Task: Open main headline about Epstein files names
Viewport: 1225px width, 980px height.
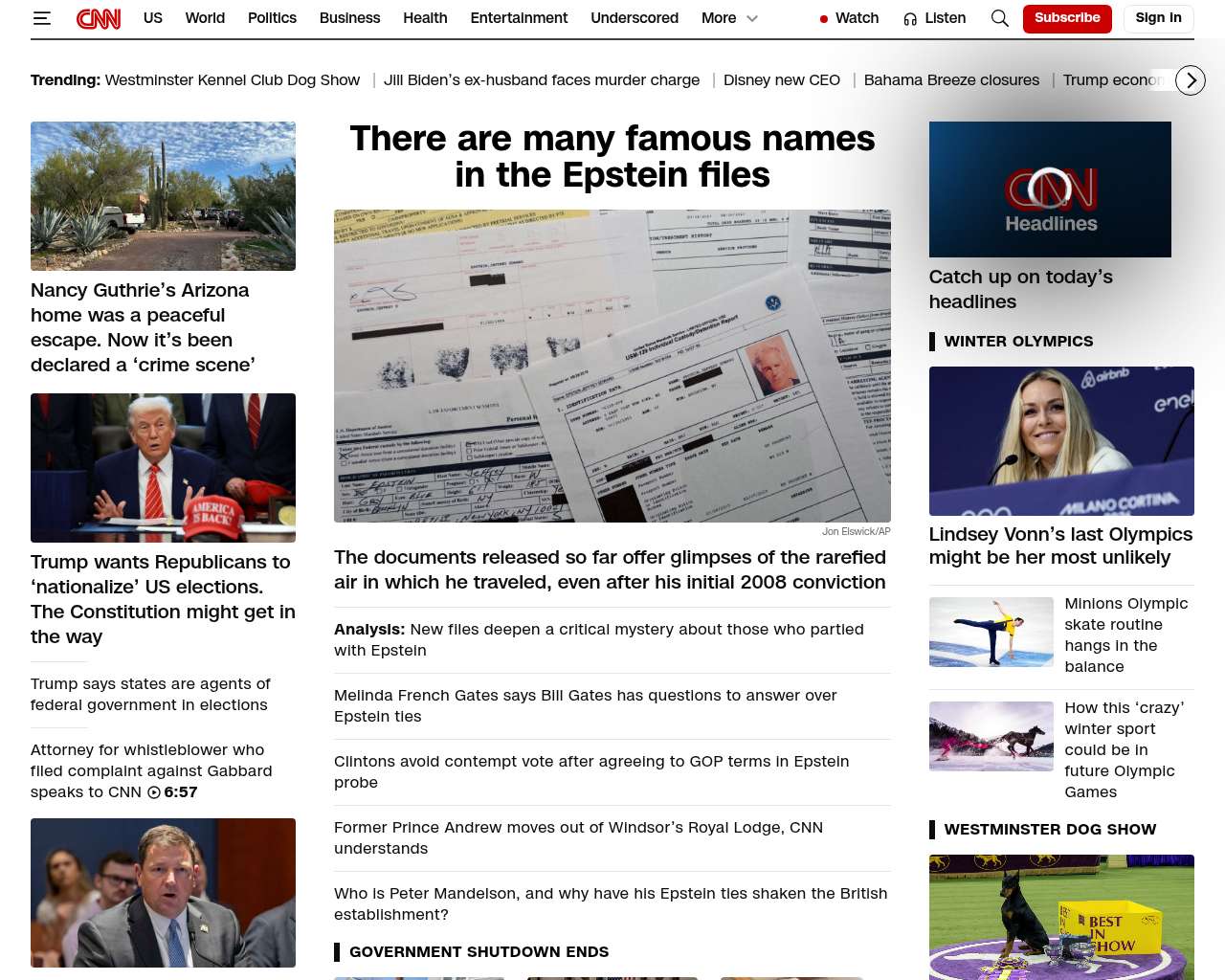Action: coord(612,157)
